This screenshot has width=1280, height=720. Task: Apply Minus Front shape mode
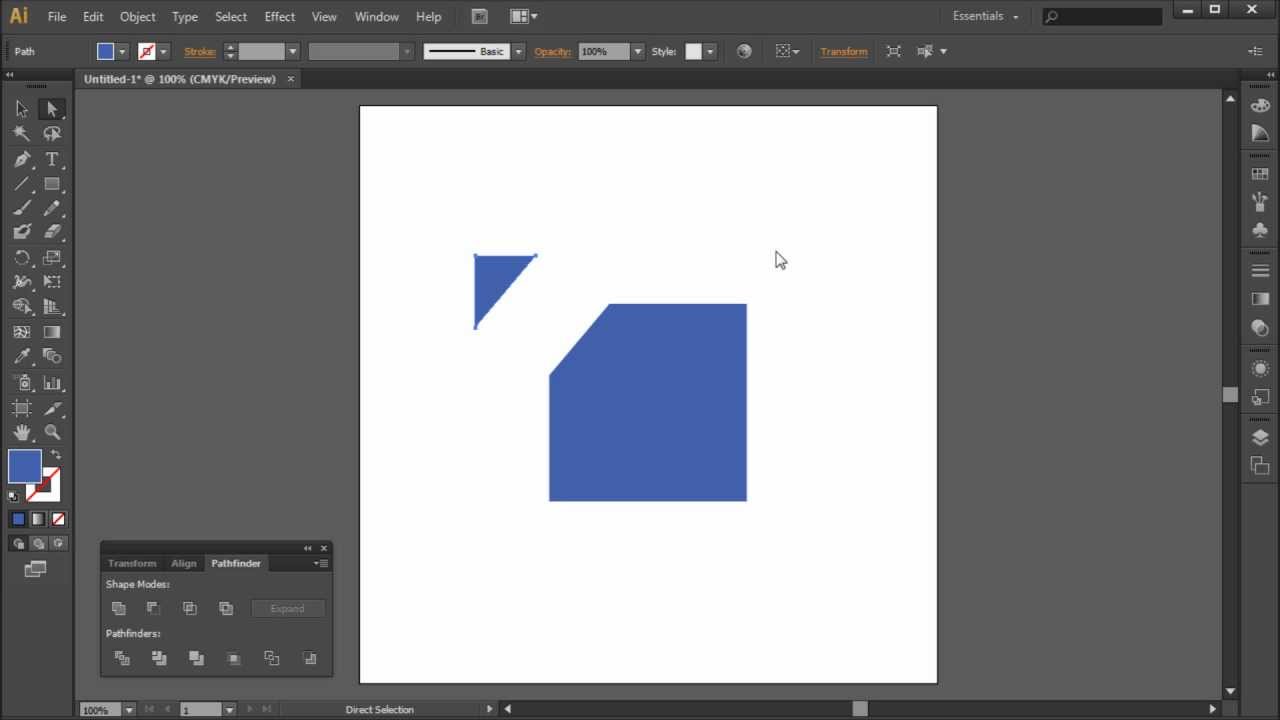tap(153, 608)
